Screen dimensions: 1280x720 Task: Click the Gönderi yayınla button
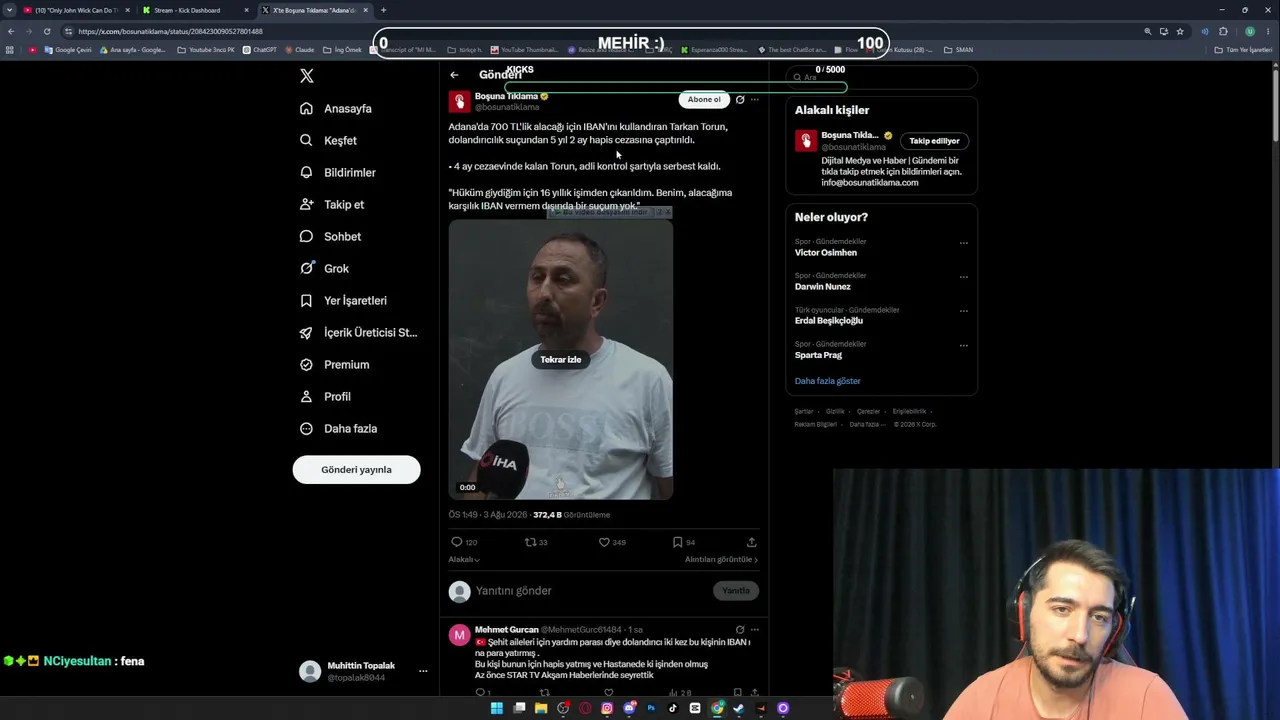click(356, 470)
